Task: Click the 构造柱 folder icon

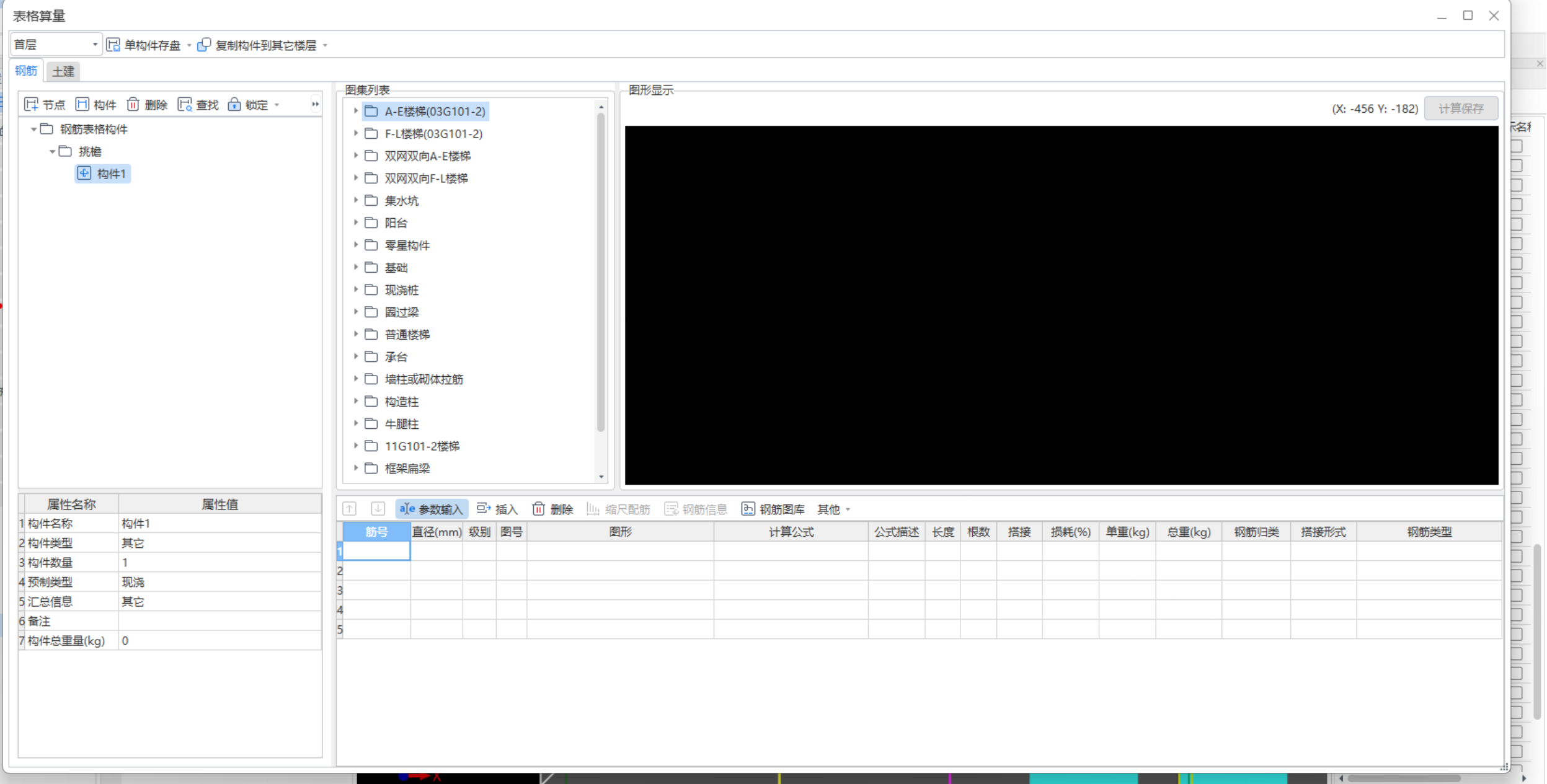Action: tap(371, 402)
